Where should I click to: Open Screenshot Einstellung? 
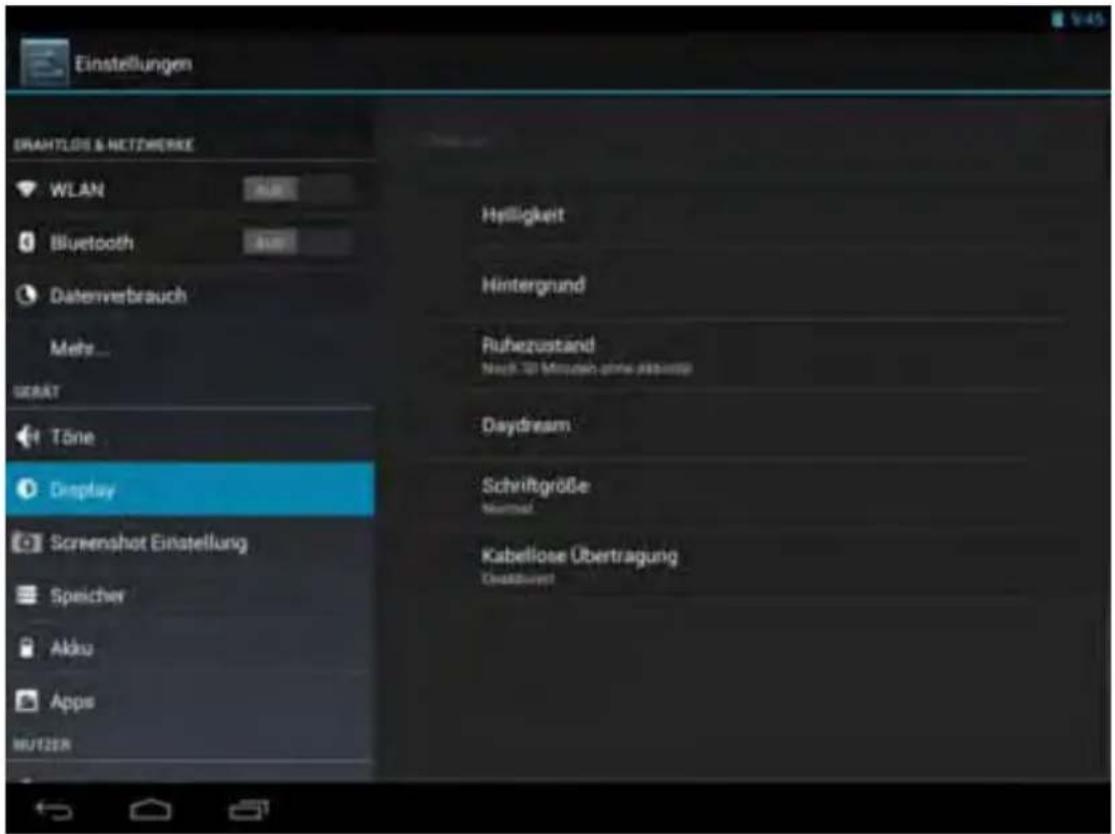[190, 542]
